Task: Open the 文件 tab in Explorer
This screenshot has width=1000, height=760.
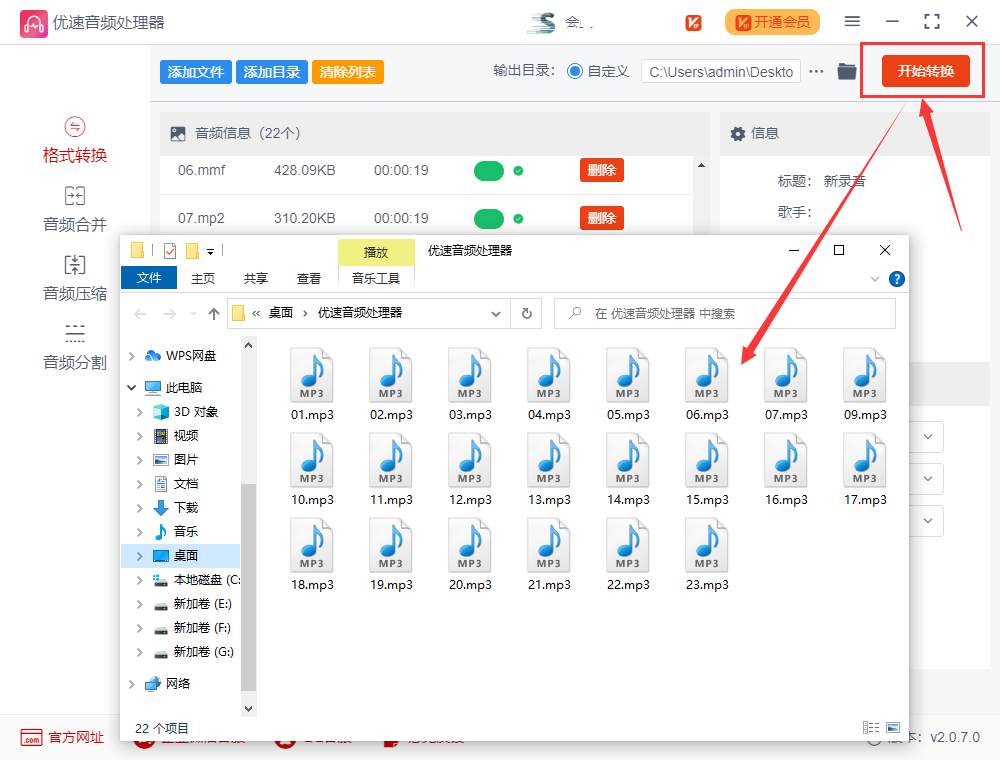Action: coord(149,278)
